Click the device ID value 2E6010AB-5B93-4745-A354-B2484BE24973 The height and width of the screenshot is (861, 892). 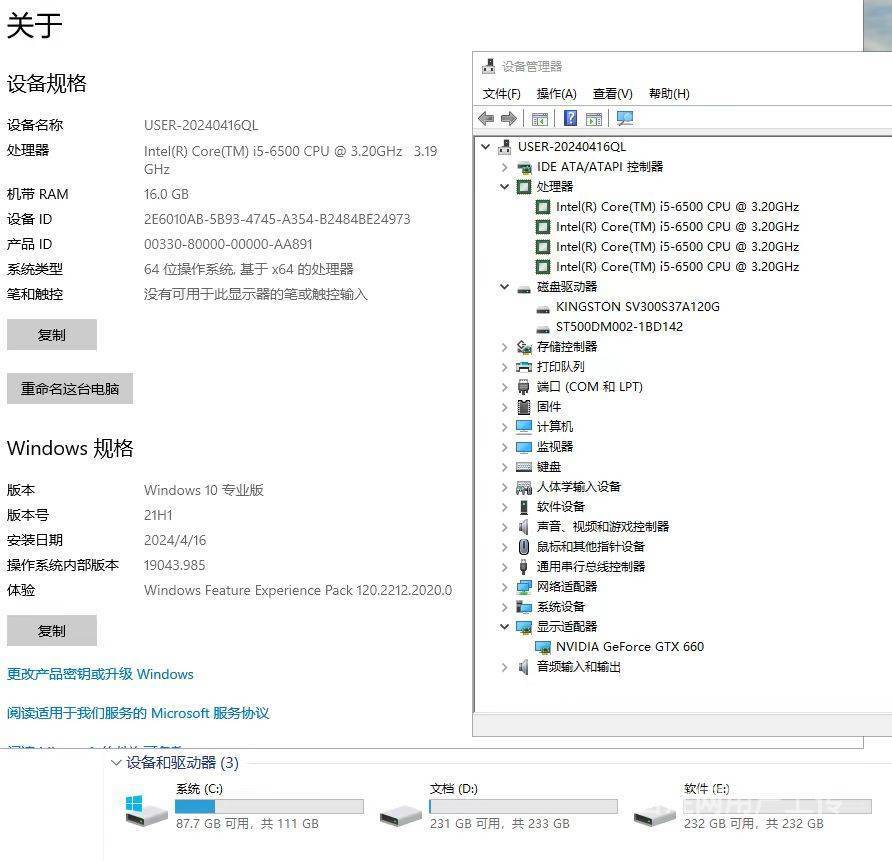277,219
